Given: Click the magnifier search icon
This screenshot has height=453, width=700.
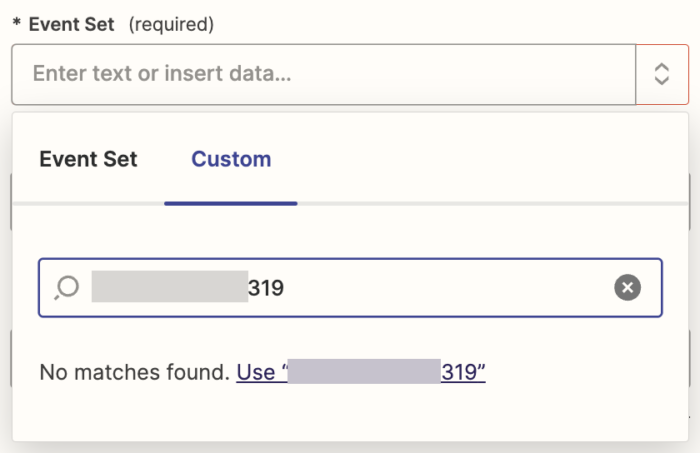Looking at the screenshot, I should pos(67,288).
